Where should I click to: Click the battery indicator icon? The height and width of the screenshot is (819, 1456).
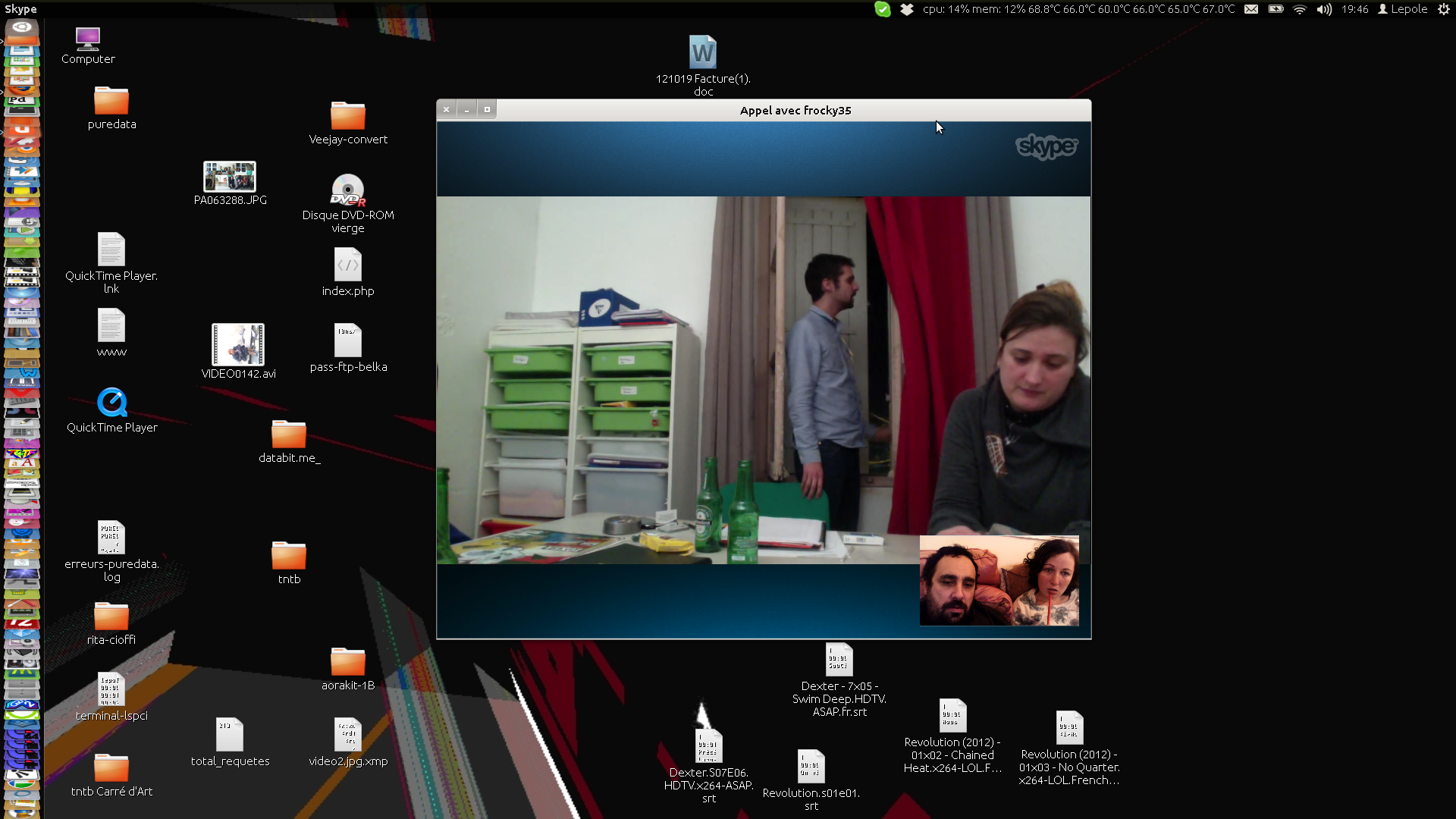coord(1276,9)
